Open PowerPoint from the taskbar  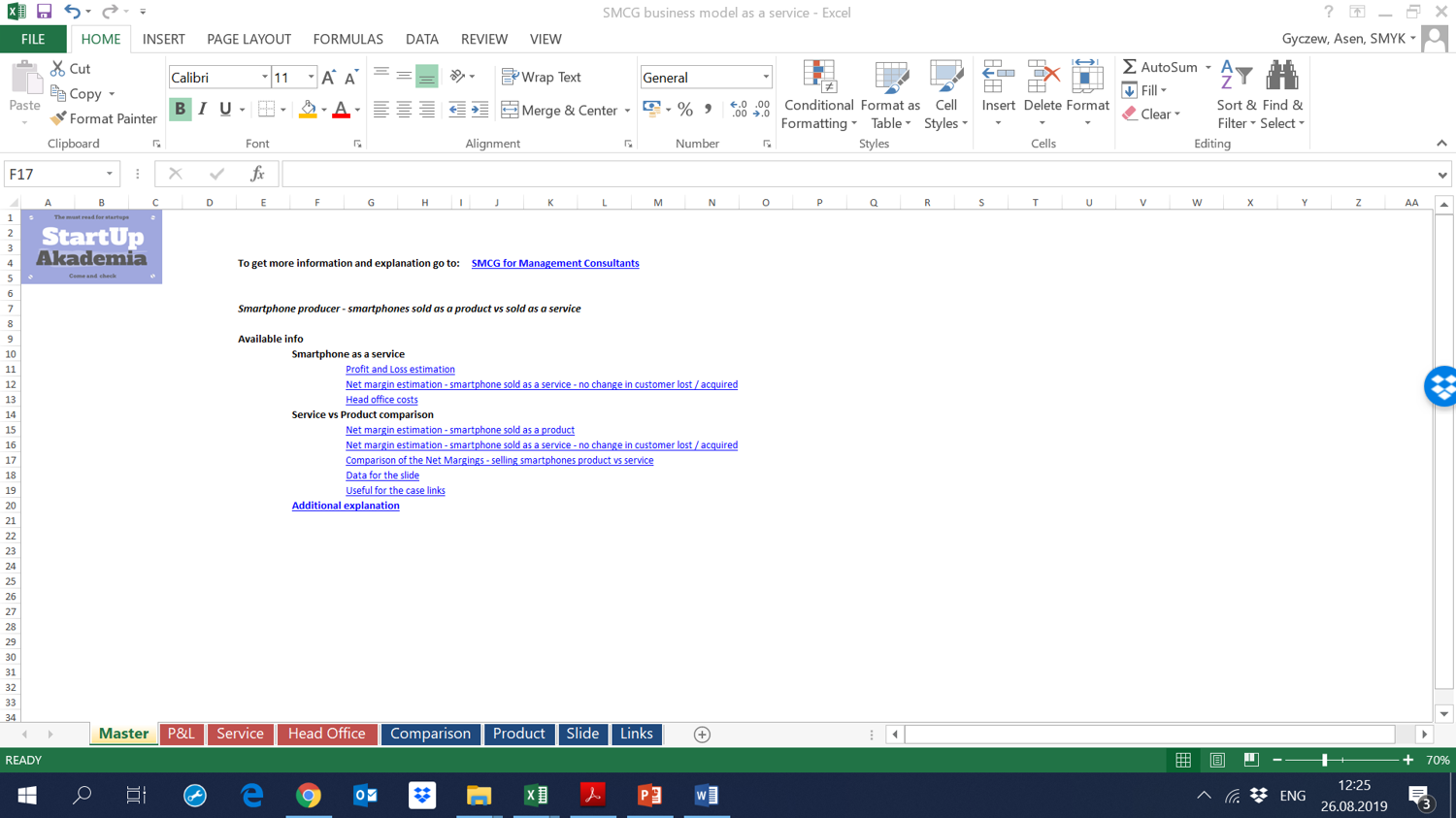click(x=649, y=795)
